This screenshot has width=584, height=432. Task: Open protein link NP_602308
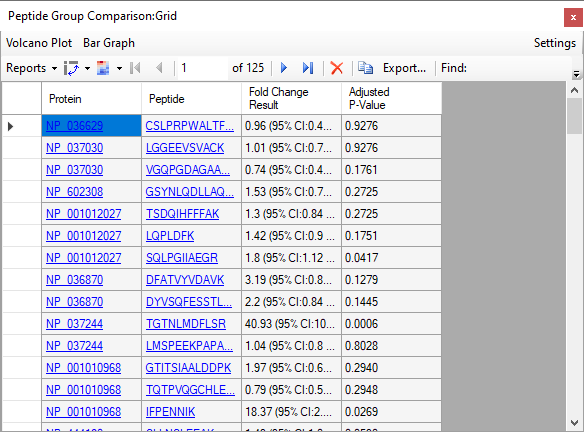(x=74, y=192)
